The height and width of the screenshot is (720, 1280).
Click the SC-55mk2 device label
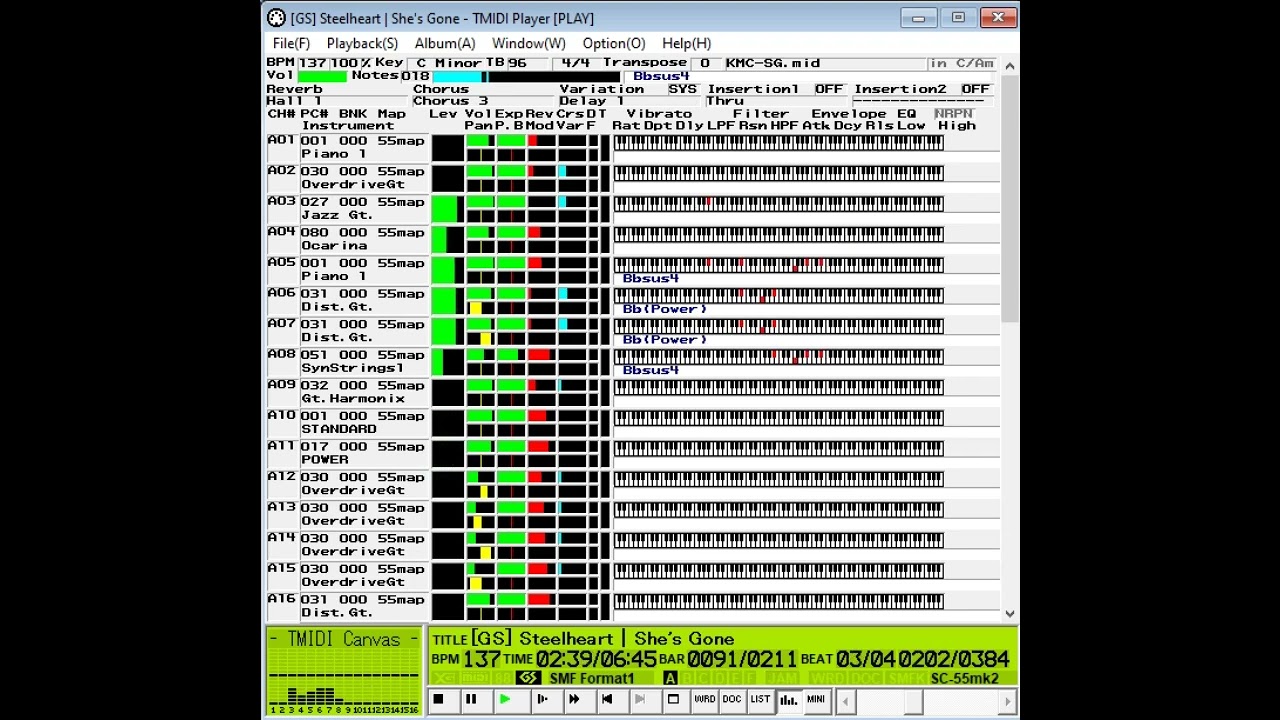click(964, 678)
